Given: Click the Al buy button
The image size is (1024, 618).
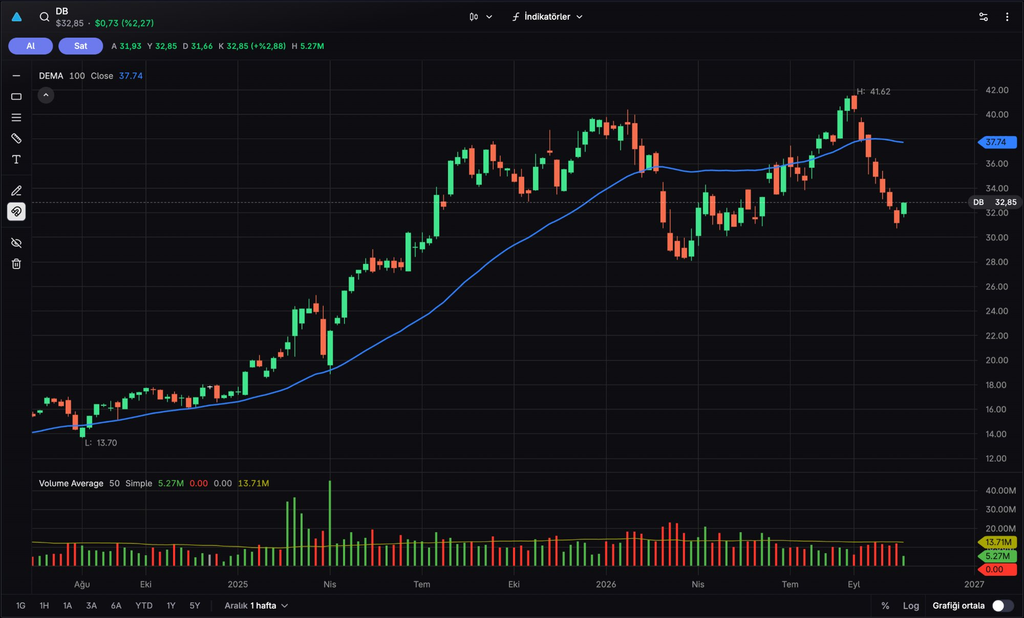Looking at the screenshot, I should 31,46.
